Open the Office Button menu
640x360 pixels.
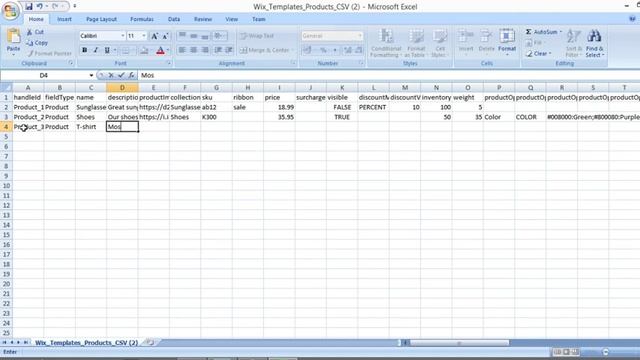11,11
